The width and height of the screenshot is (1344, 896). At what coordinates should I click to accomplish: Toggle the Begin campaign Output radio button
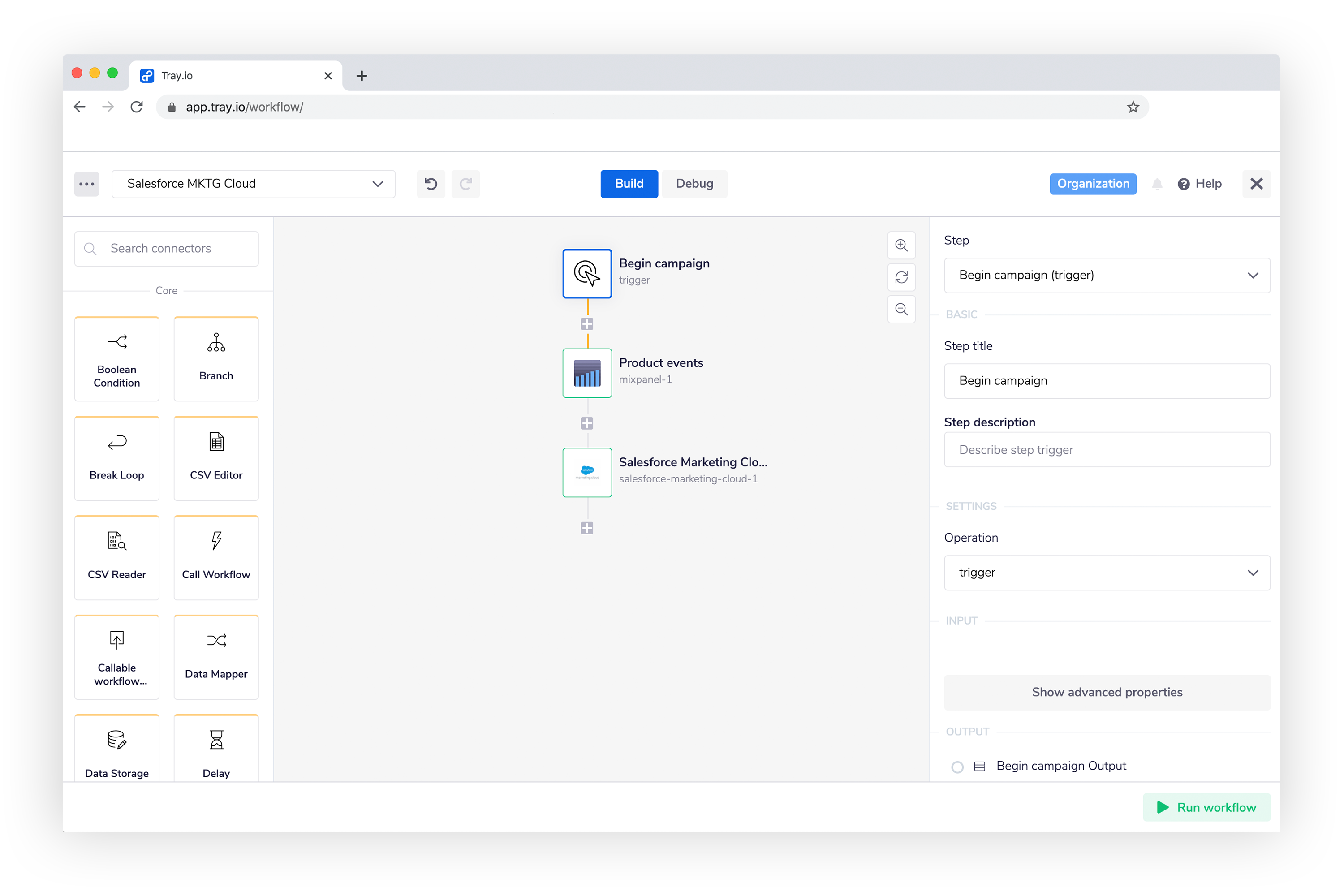[957, 765]
